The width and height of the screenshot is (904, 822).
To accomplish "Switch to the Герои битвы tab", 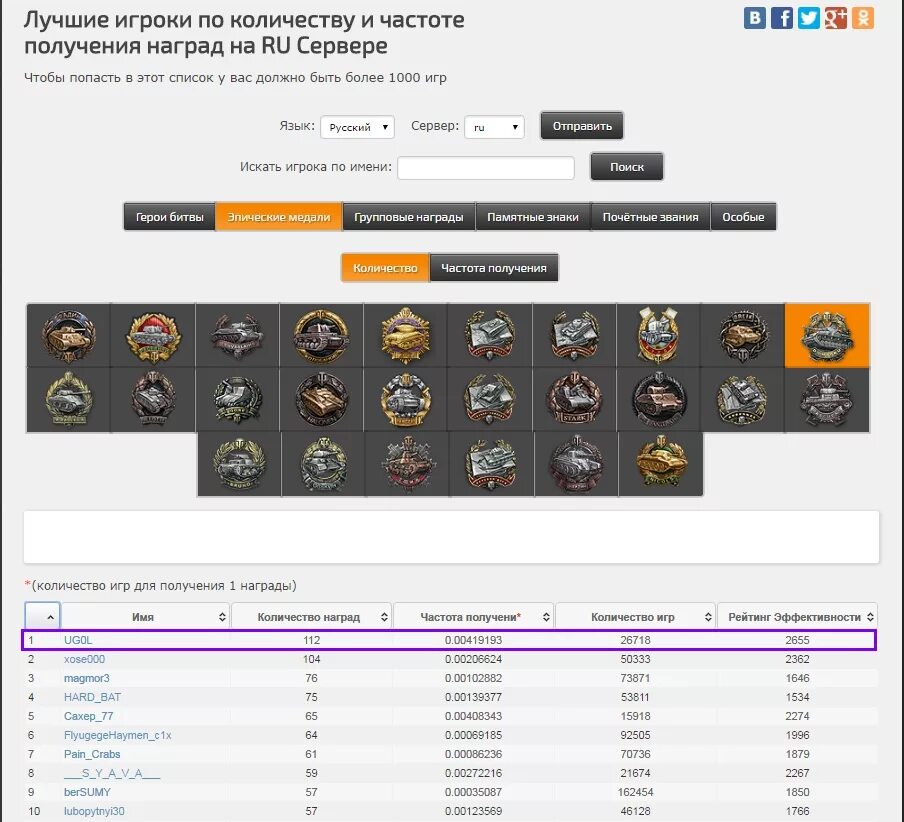I will point(168,216).
